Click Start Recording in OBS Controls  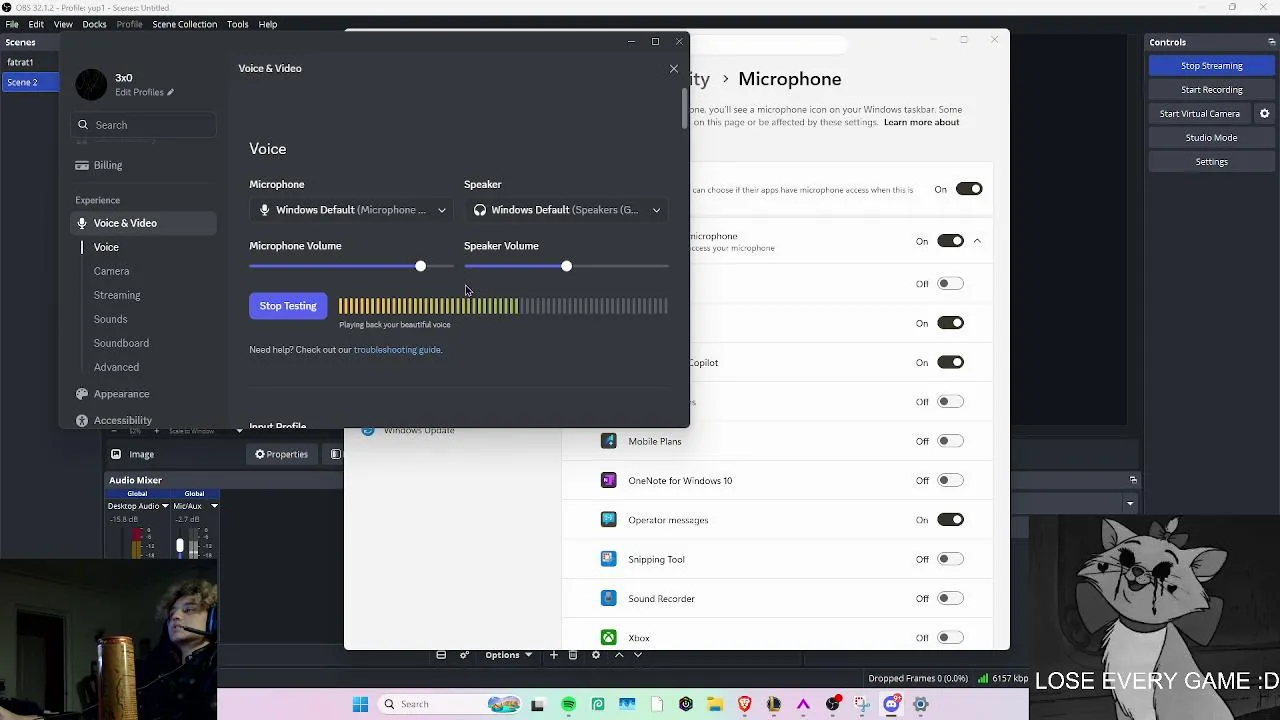click(x=1212, y=90)
